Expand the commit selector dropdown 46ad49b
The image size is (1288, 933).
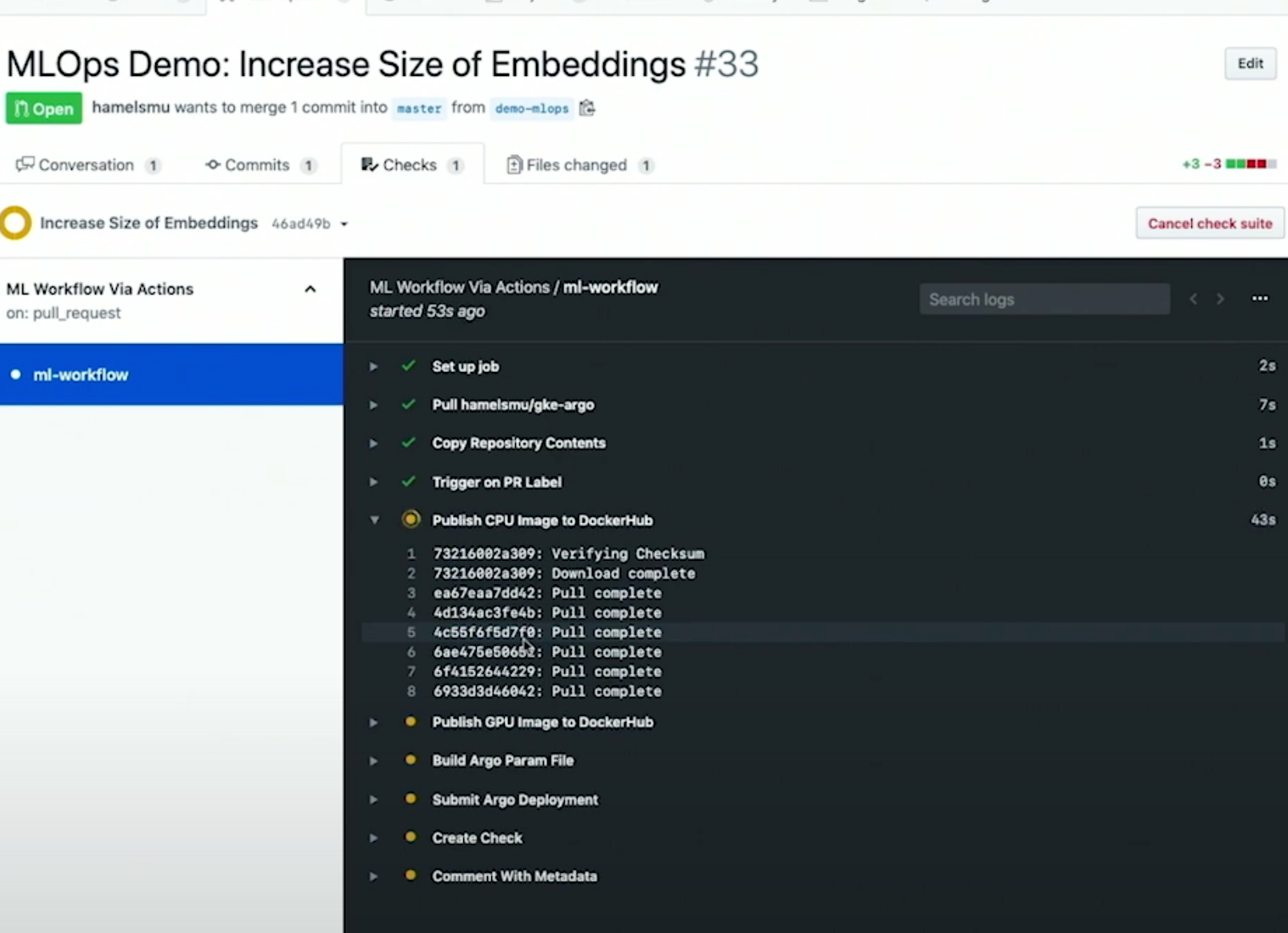(x=344, y=224)
